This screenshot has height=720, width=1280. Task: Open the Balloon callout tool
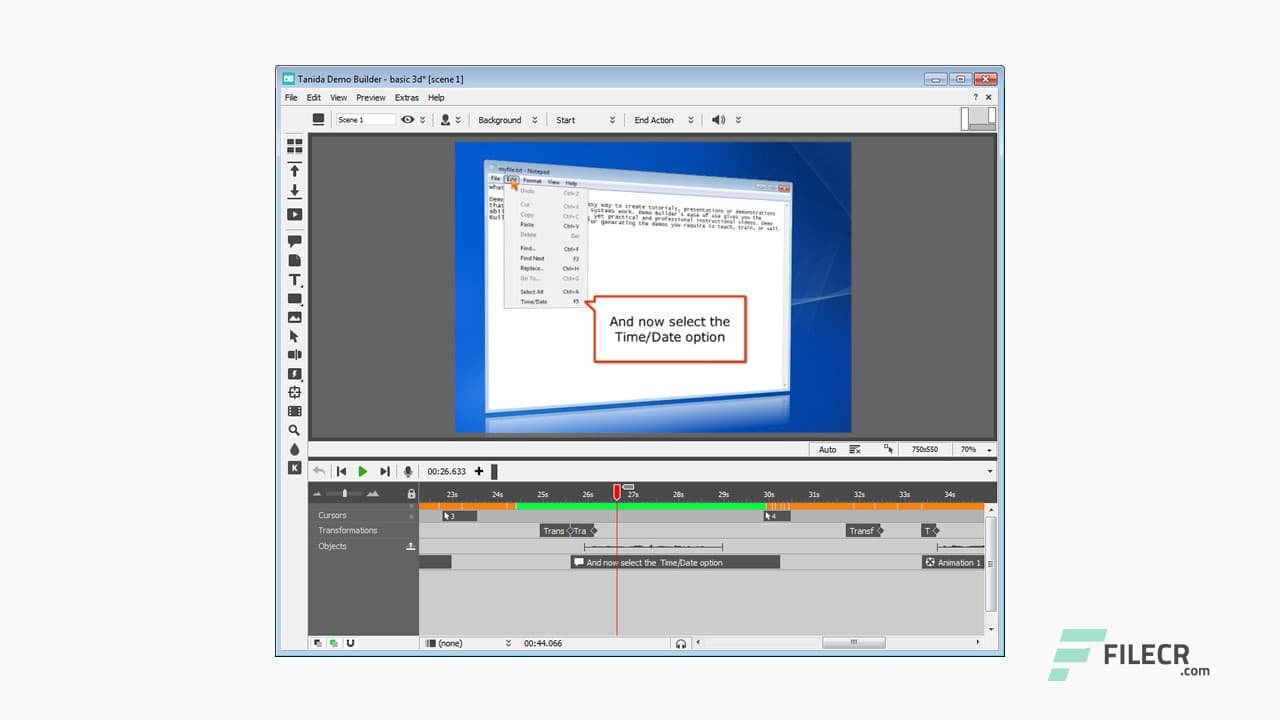(x=294, y=240)
